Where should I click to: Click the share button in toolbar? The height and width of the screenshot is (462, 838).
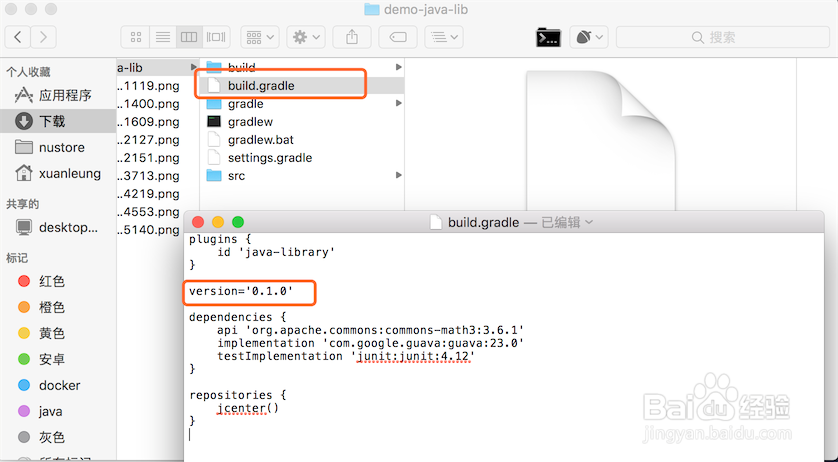(x=352, y=37)
